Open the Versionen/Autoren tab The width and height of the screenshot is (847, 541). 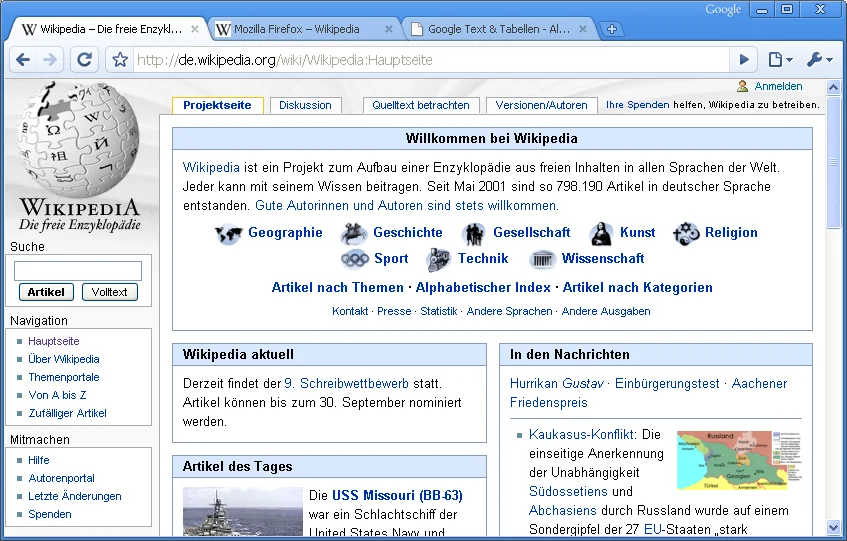(x=541, y=105)
